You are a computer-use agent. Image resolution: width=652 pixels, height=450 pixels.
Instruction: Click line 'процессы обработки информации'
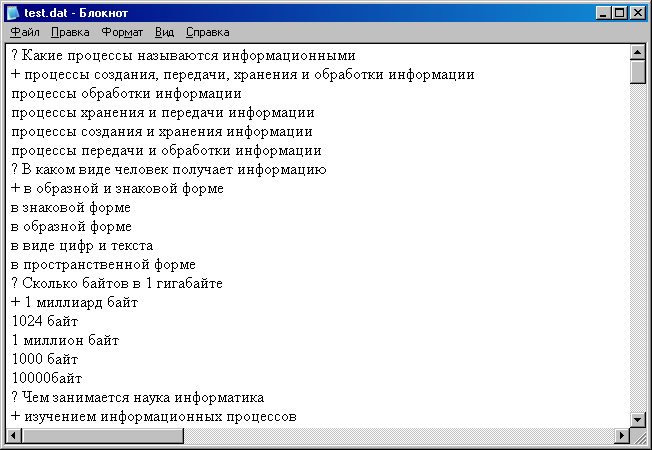point(126,94)
